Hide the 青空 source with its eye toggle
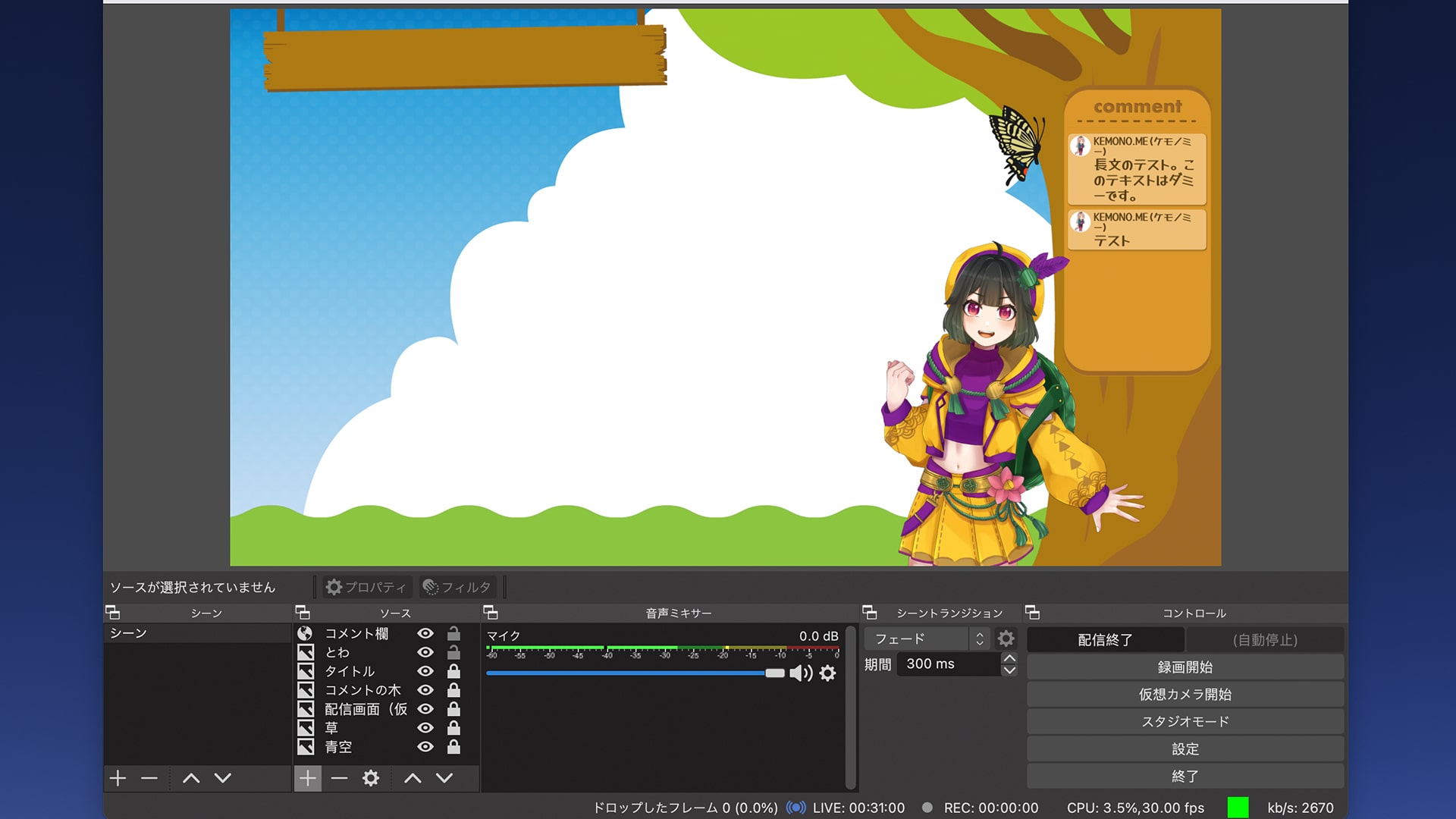The width and height of the screenshot is (1456, 819). 425,747
